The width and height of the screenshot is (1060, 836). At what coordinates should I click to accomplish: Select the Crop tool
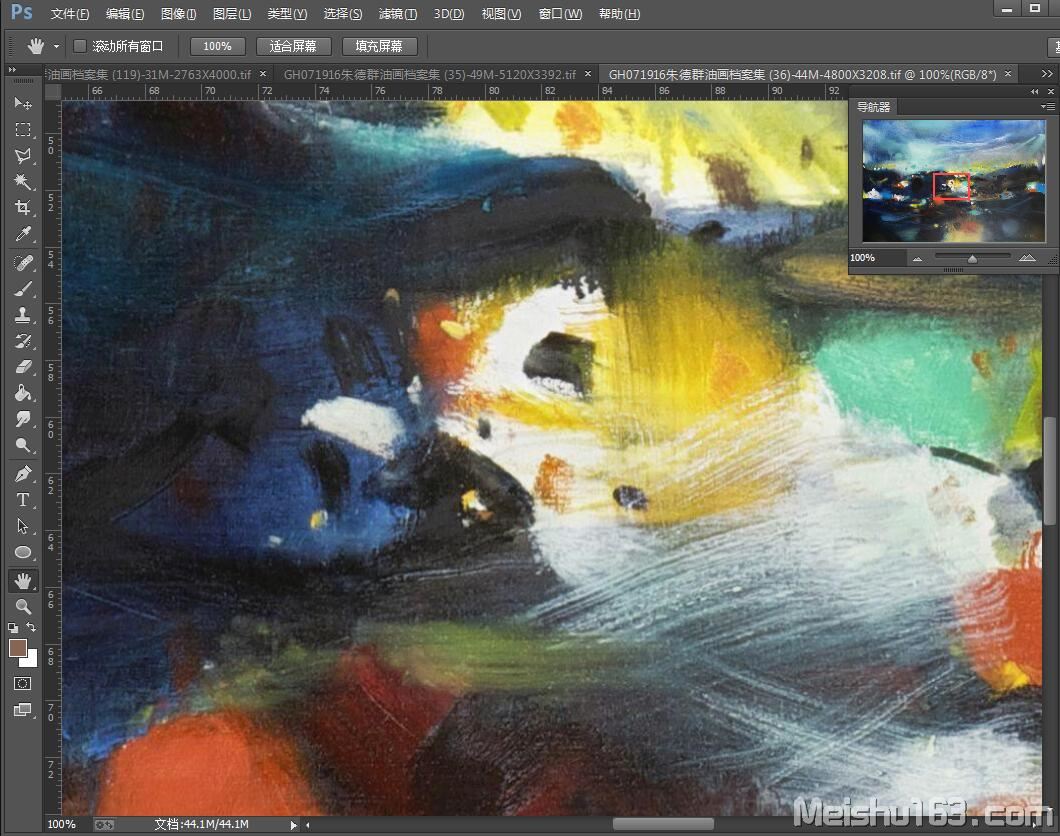[x=23, y=207]
